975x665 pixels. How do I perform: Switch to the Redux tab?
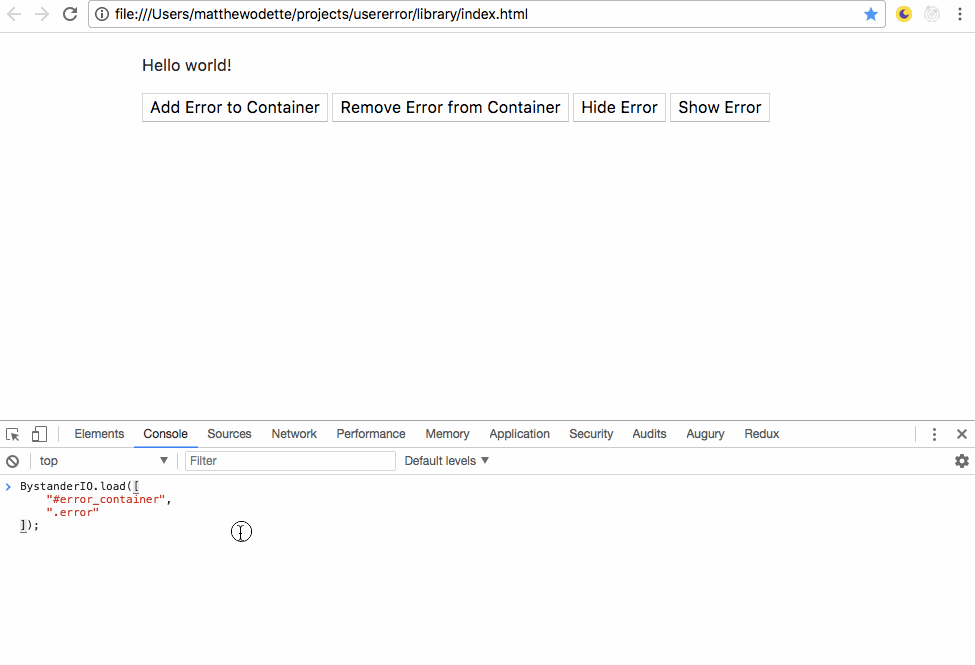762,434
